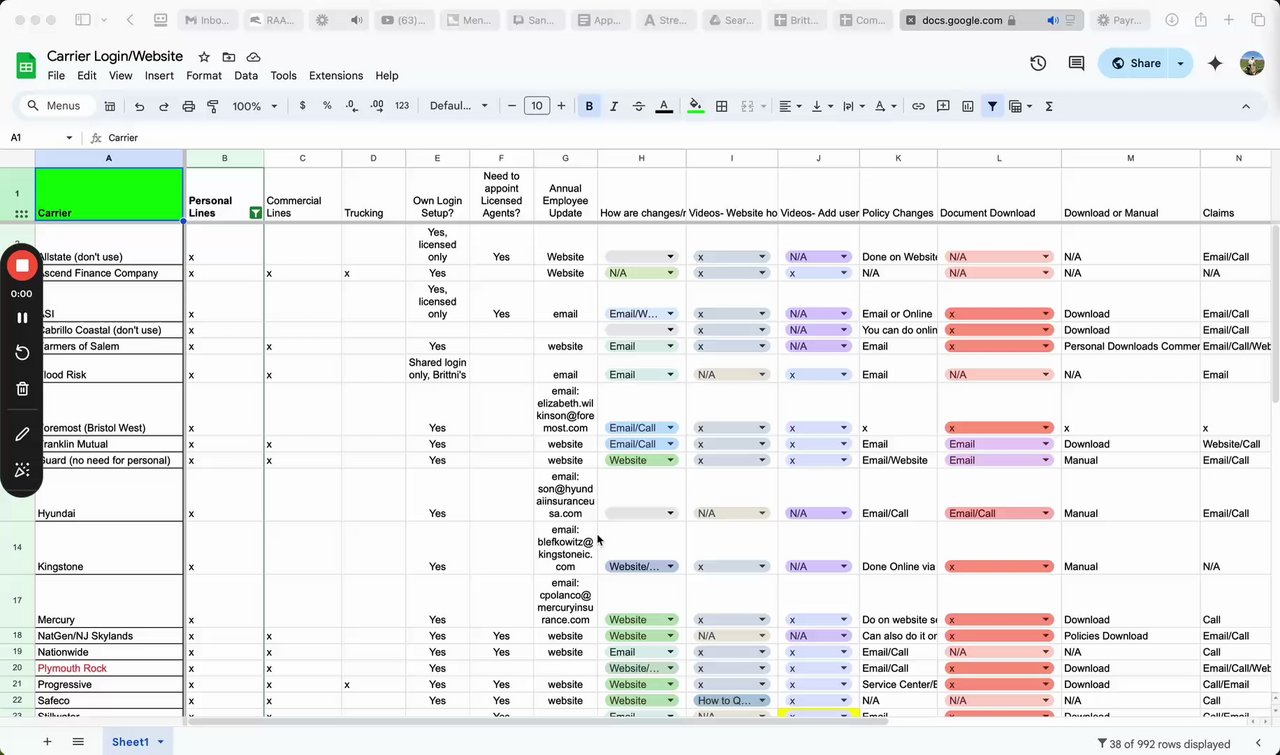This screenshot has height=755, width=1280.
Task: Click the Print icon
Action: point(187,106)
